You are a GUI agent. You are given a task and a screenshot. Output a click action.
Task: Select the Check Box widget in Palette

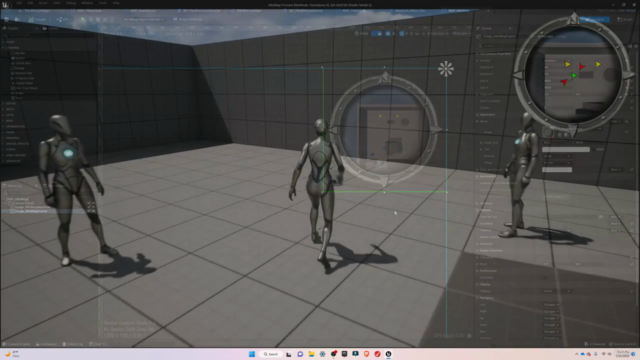(x=22, y=63)
